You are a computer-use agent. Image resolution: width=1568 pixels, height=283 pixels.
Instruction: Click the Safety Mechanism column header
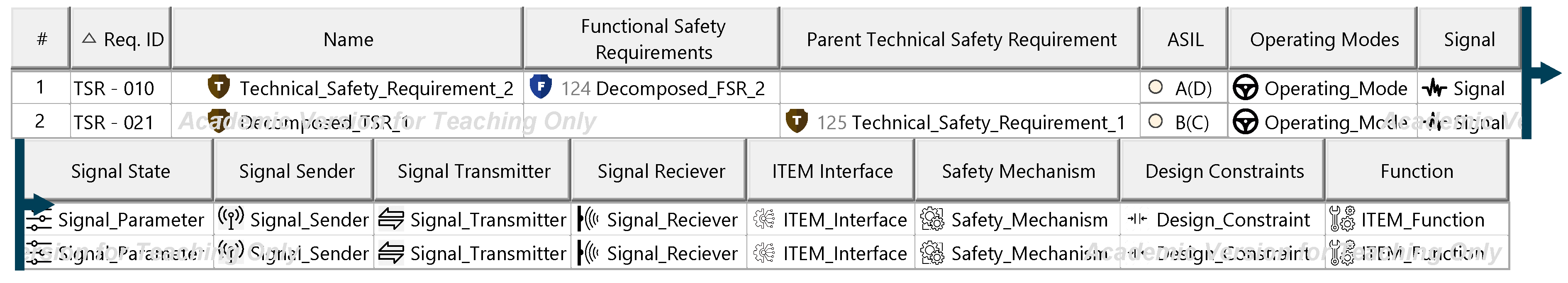click(1018, 171)
